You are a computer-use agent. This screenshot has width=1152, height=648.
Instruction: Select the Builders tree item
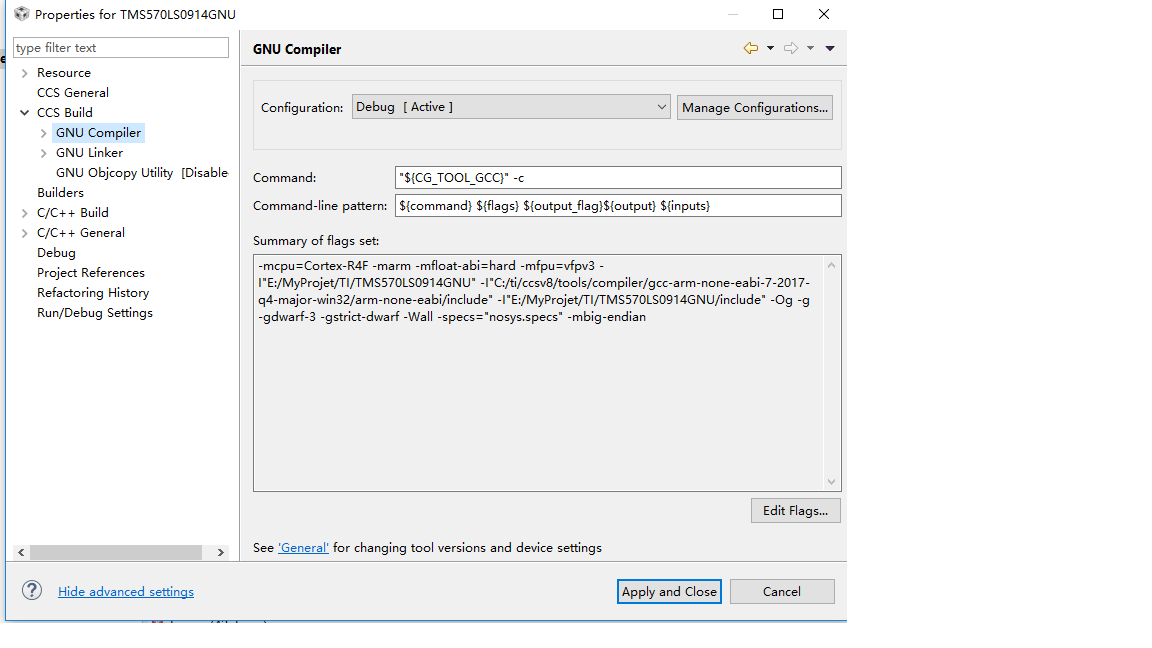point(60,193)
